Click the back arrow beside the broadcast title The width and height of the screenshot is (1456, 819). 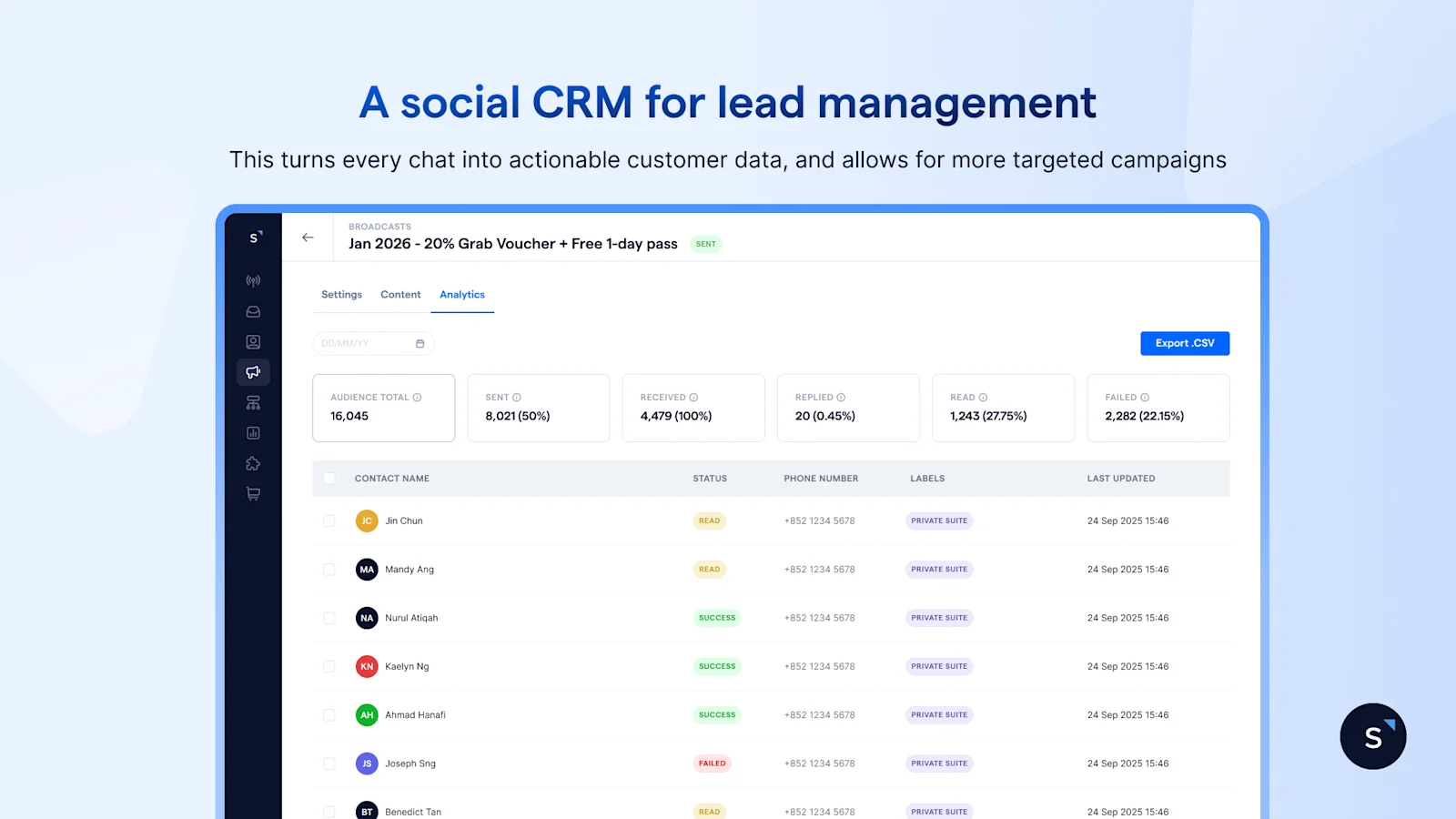[308, 237]
